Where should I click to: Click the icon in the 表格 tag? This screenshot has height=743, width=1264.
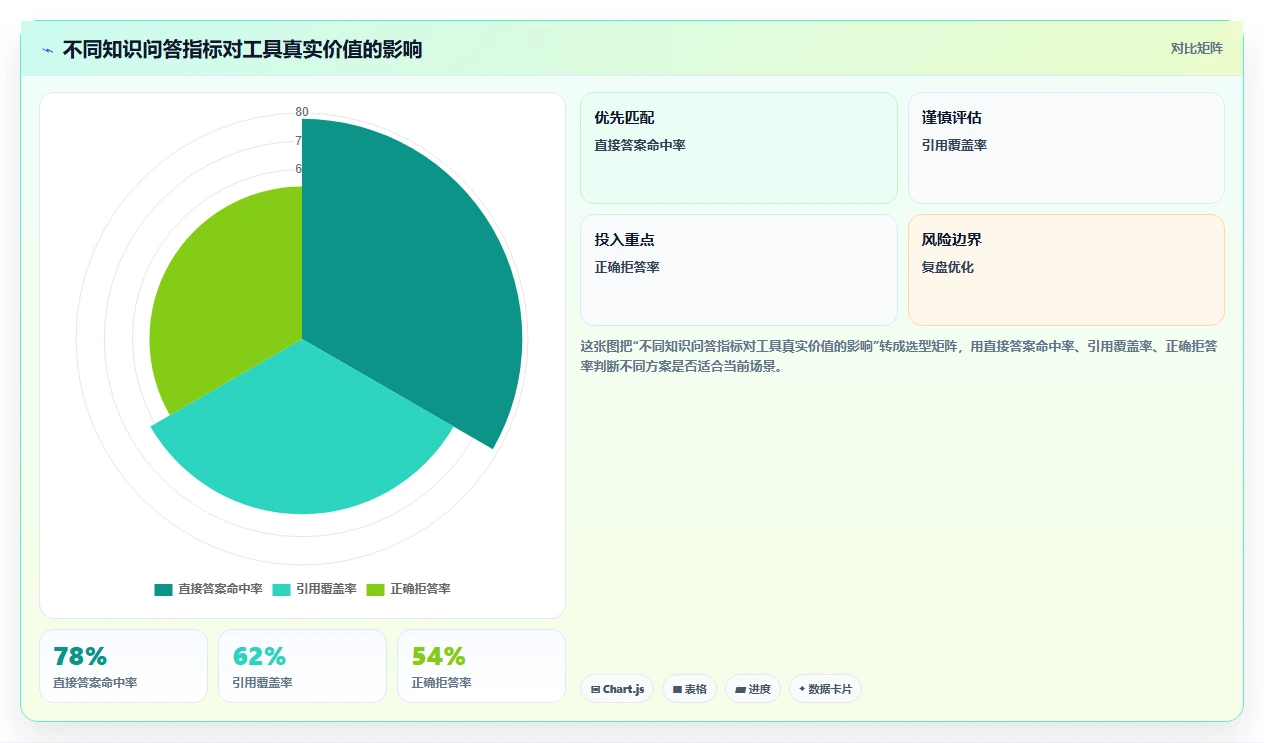point(677,689)
